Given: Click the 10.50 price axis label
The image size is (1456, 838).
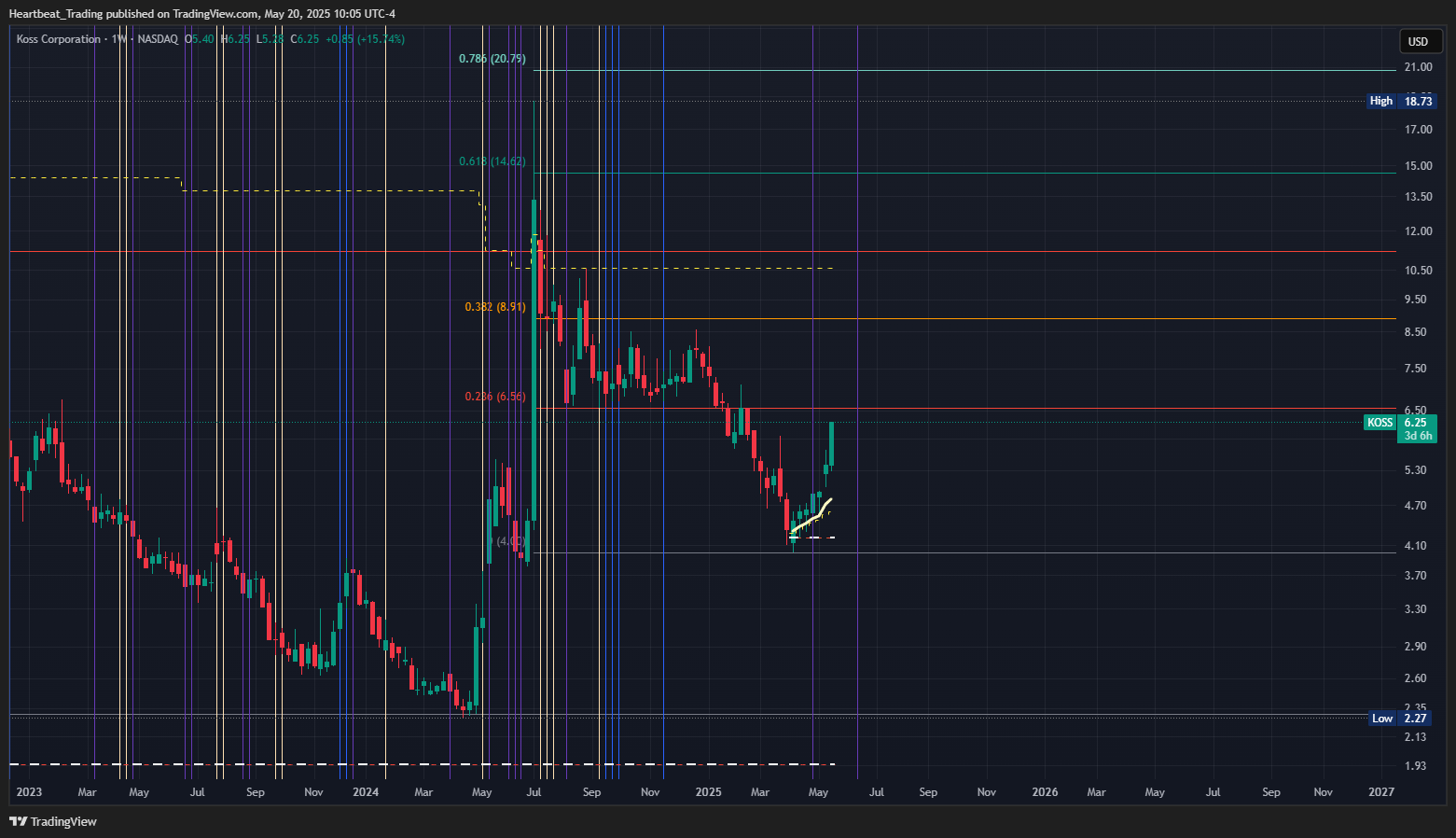Looking at the screenshot, I should click(1418, 271).
